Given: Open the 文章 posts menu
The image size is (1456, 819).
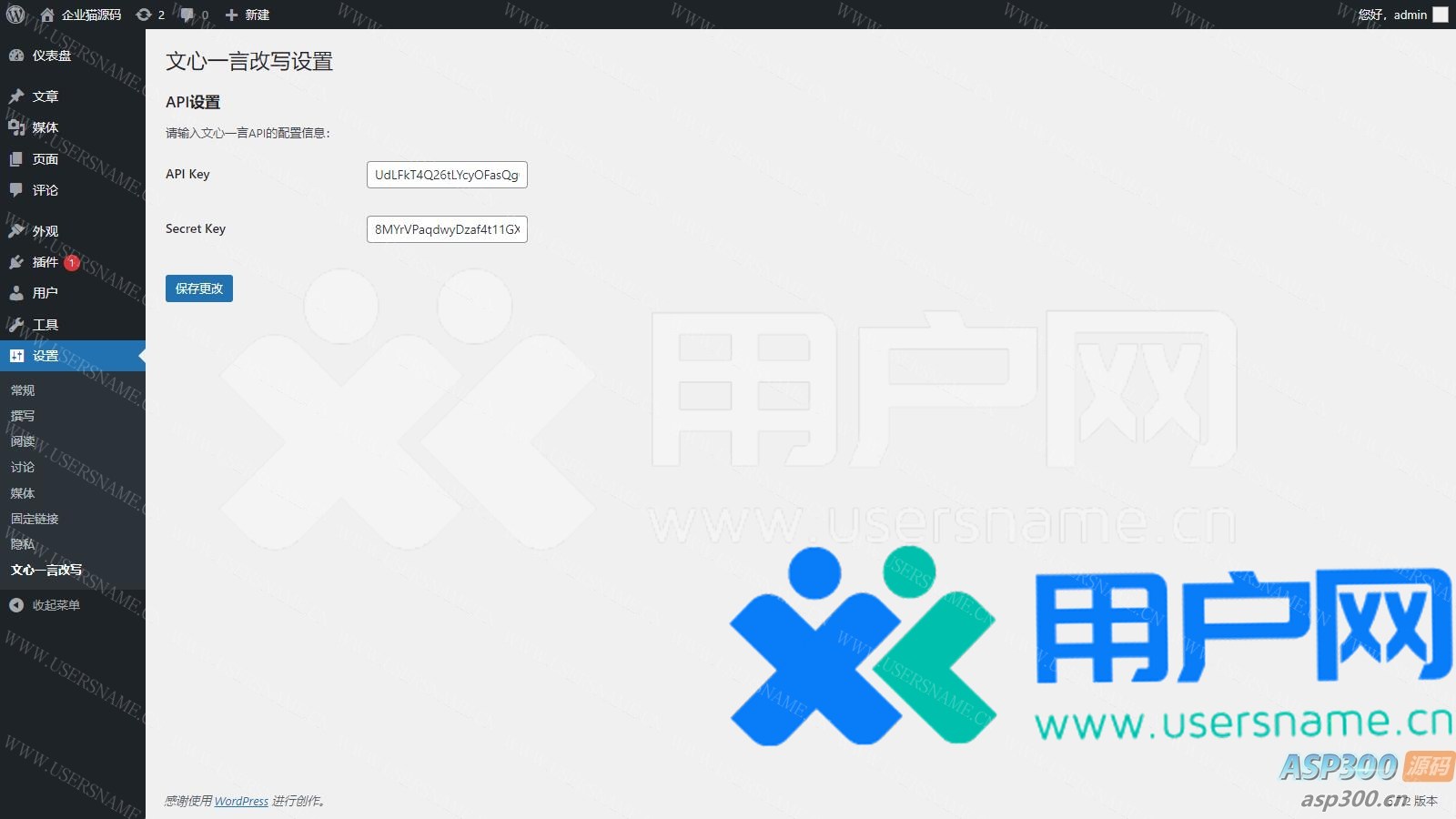Looking at the screenshot, I should [45, 96].
